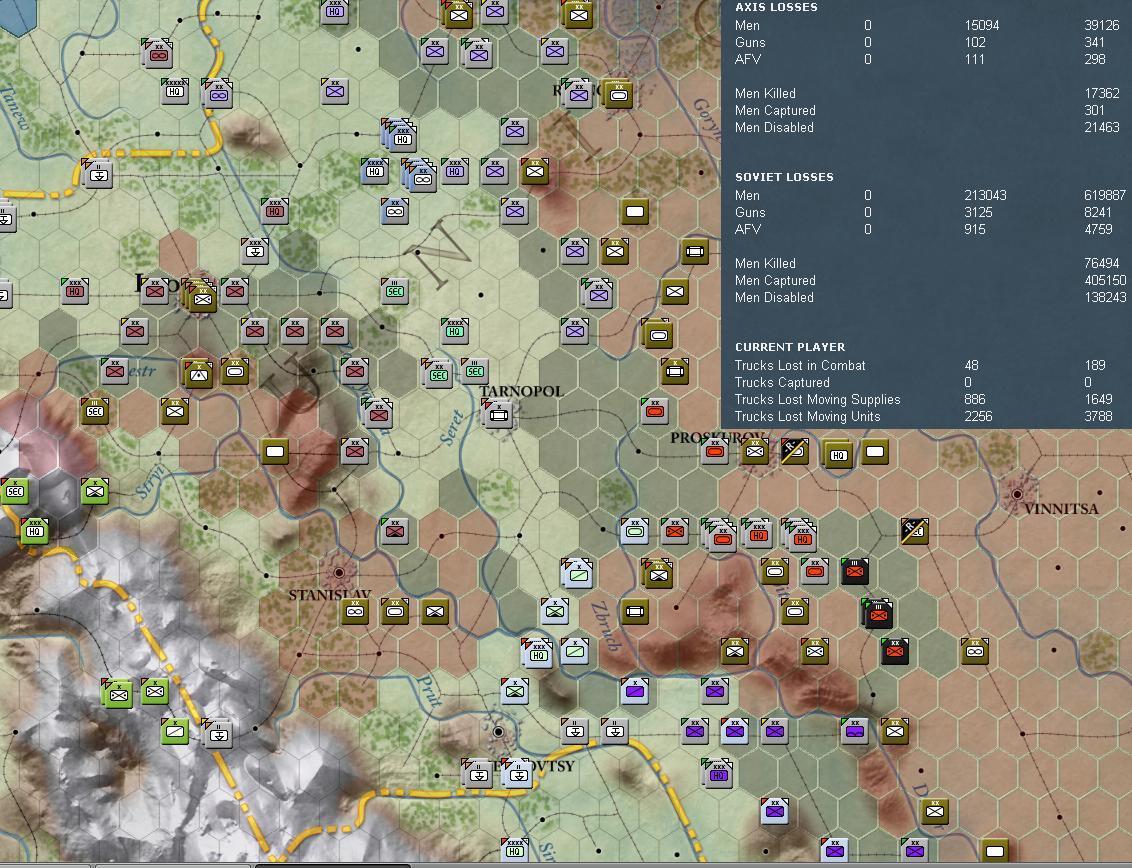Screen dimensions: 1132x868
Task: Click Soviet Men Captured value 405150
Action: [1105, 280]
